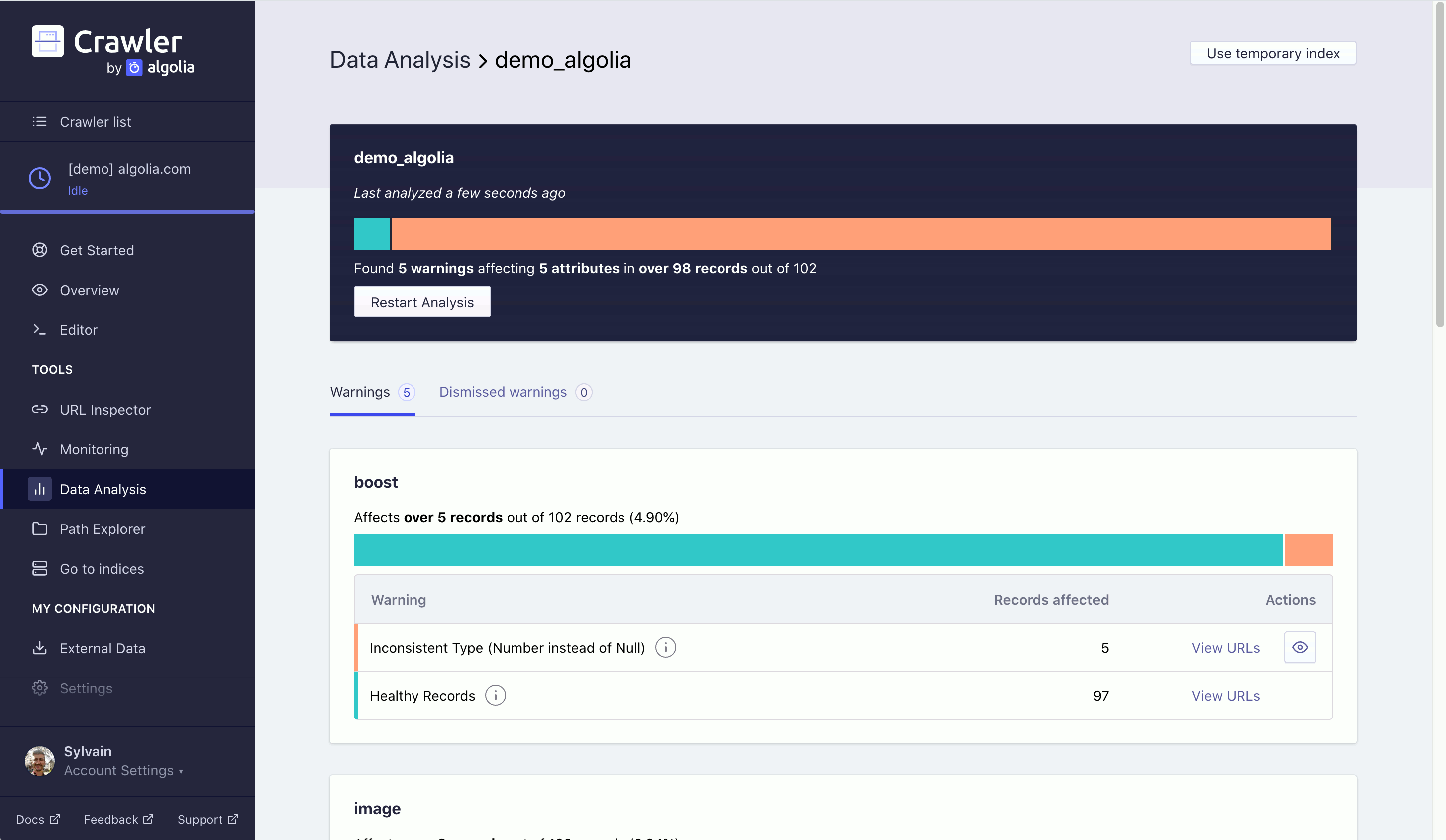Click the info icon next to Inconsistent Type warning
This screenshot has width=1446, height=840.
[666, 648]
